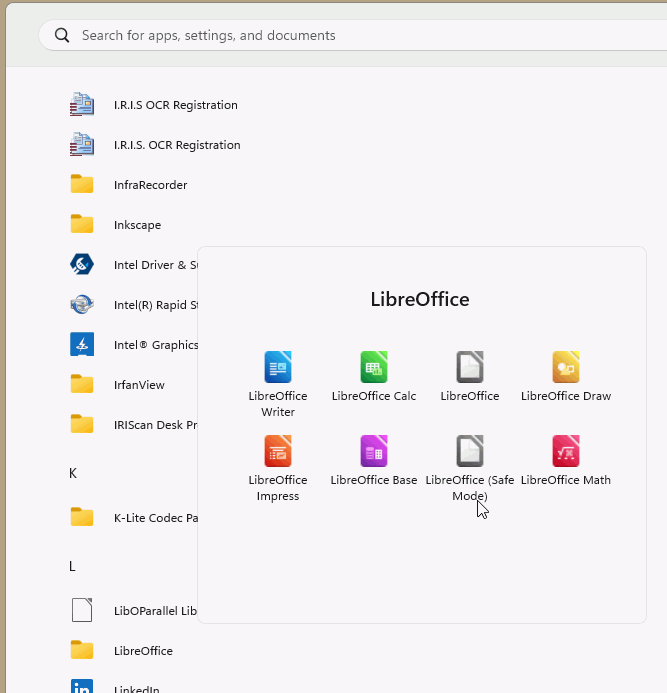Viewport: 667px width, 693px height.
Task: Expand the IrfanView folder
Action: click(x=139, y=385)
